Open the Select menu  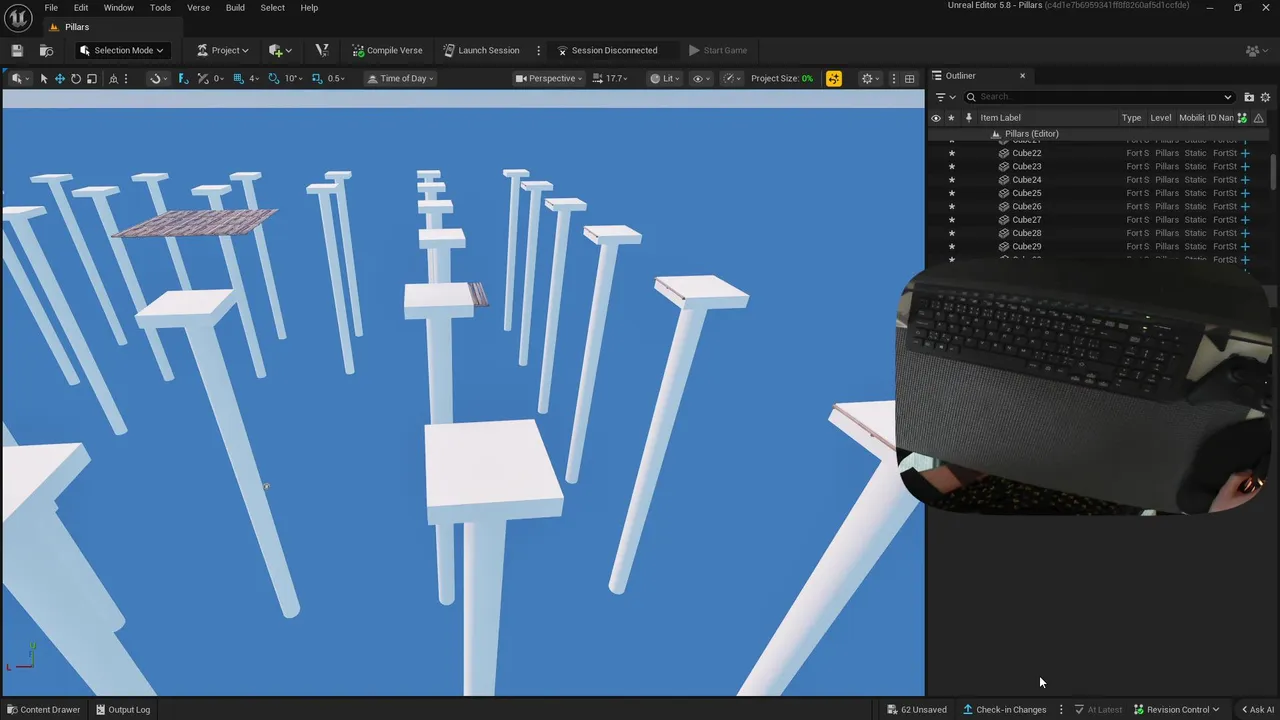tap(273, 7)
